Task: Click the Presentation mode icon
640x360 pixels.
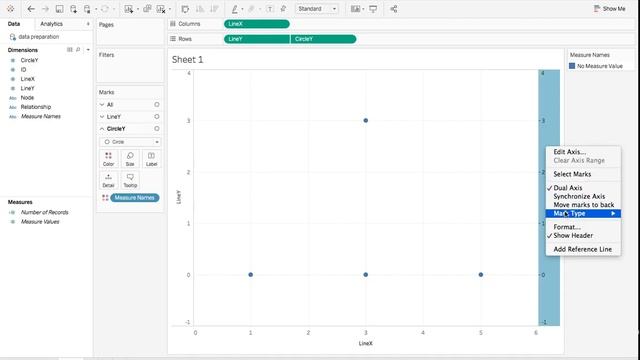Action: click(373, 9)
